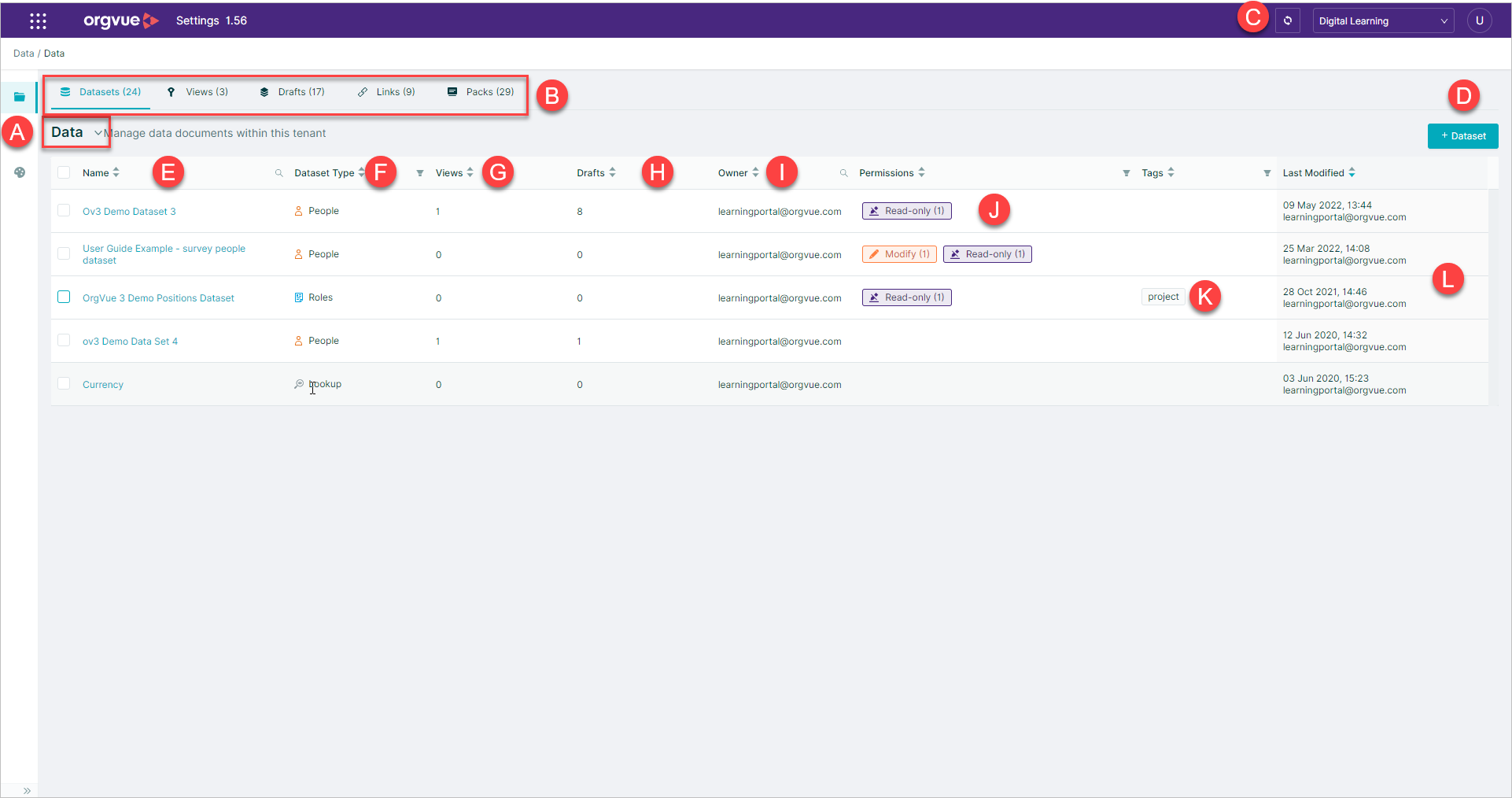Click Lookup icon in Currency row
Viewport: 1512px width, 798px height.
[x=299, y=384]
